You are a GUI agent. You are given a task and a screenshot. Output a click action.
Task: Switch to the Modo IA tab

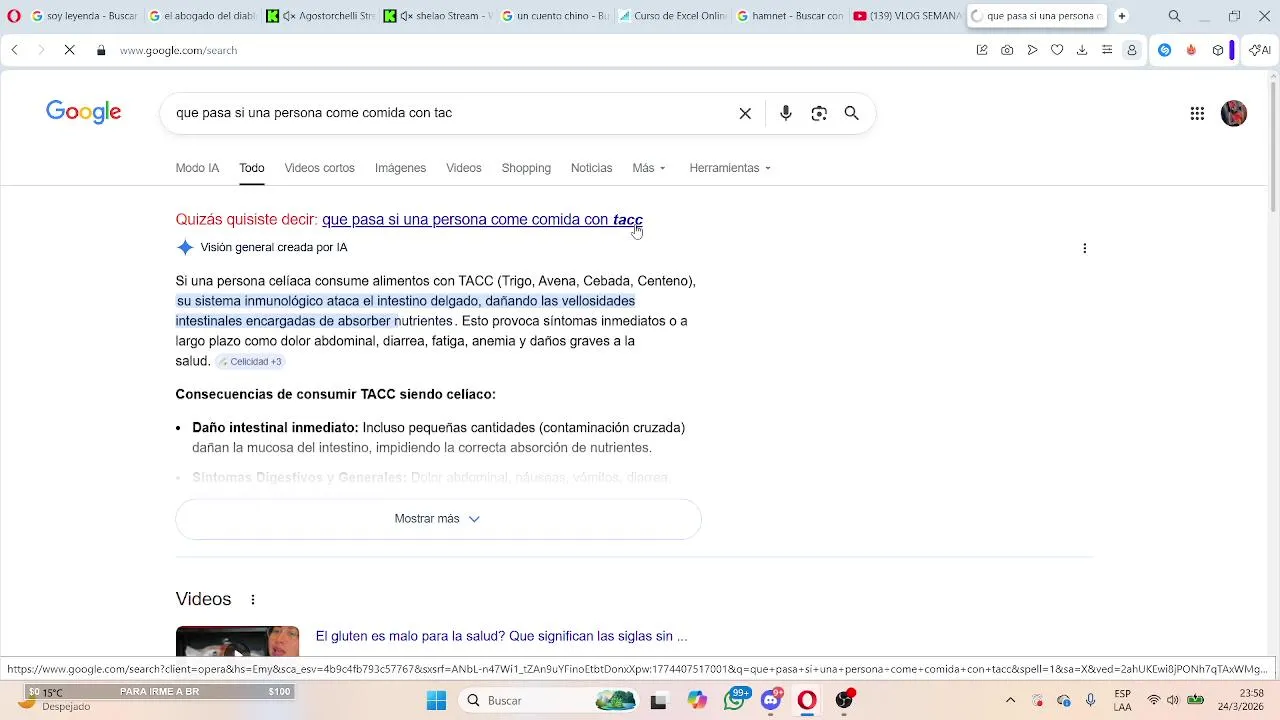click(x=197, y=168)
